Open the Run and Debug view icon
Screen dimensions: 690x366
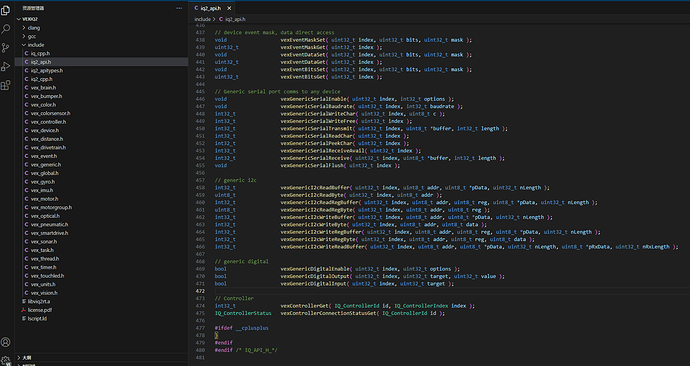click(x=6, y=66)
